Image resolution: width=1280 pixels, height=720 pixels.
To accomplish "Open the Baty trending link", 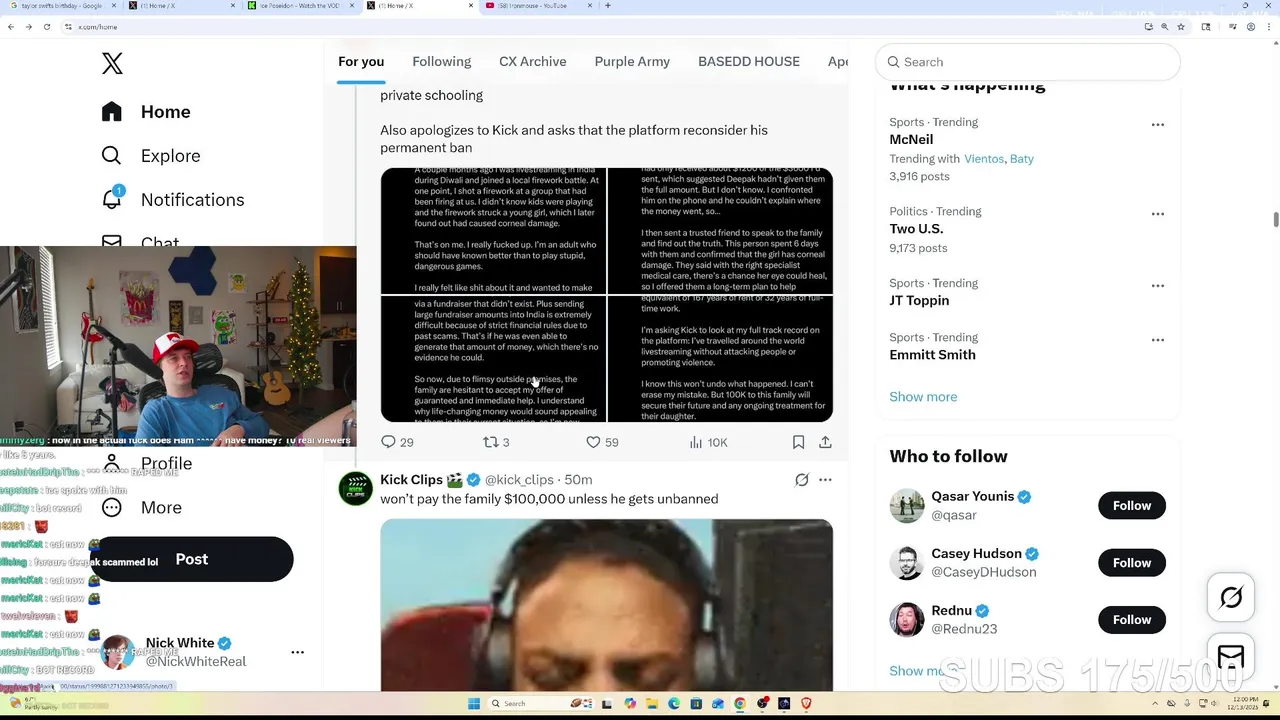I will [1022, 159].
